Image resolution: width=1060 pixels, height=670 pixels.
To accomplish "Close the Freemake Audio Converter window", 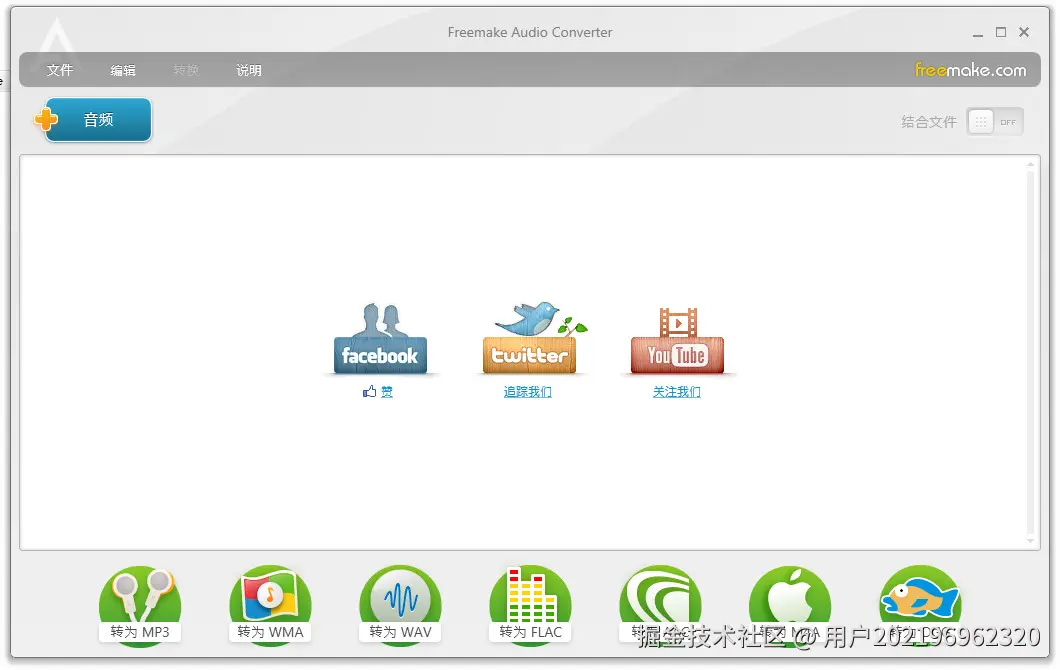I will coord(1024,32).
